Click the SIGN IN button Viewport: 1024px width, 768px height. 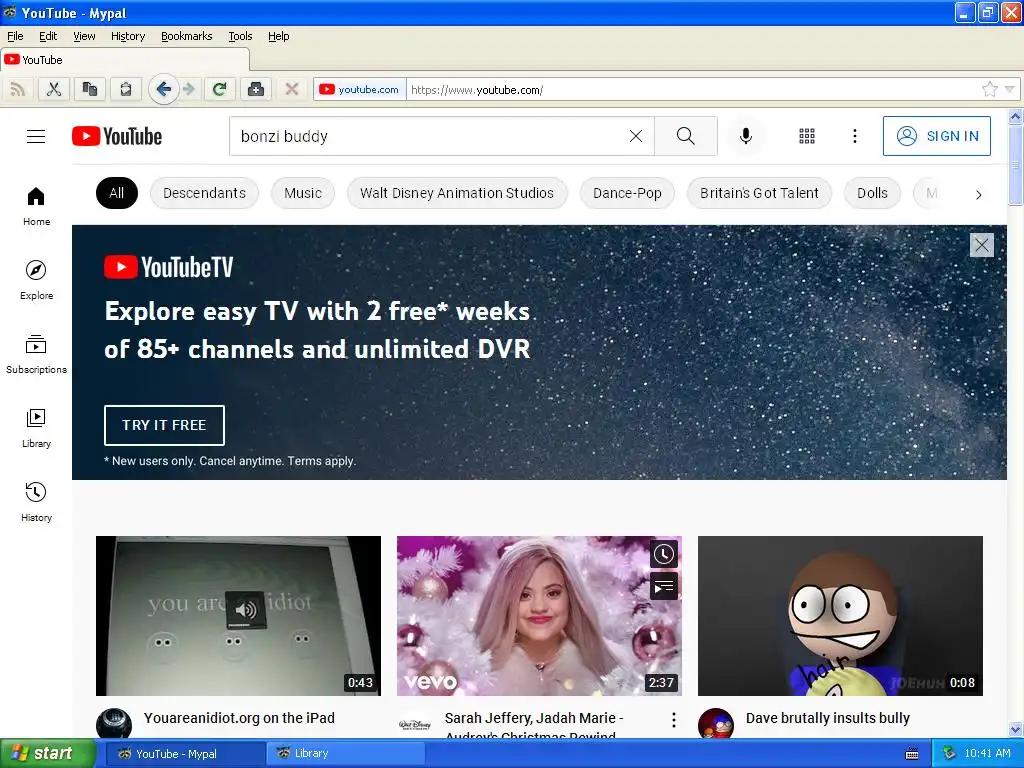(936, 136)
